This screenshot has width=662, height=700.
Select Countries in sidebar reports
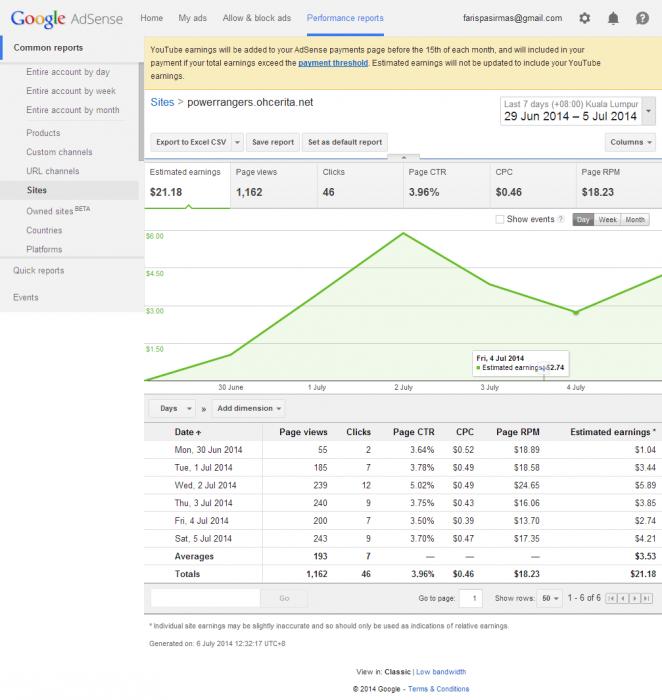(44, 230)
